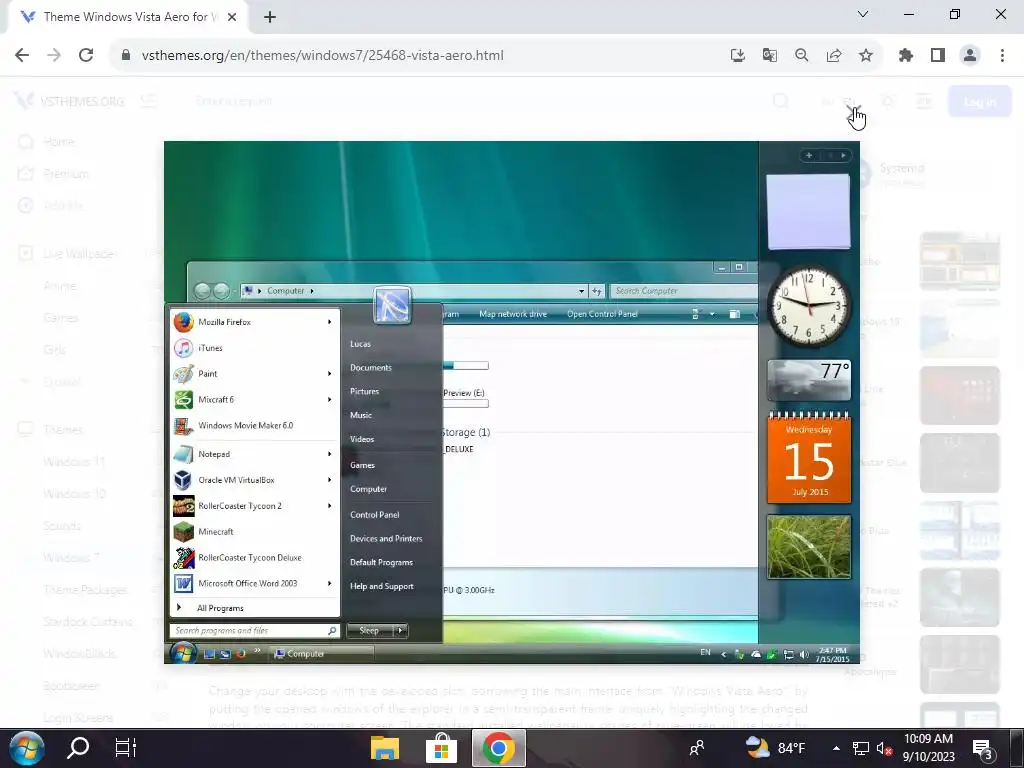This screenshot has height=768, width=1024.
Task: Open Task View on taskbar
Action: [125, 748]
